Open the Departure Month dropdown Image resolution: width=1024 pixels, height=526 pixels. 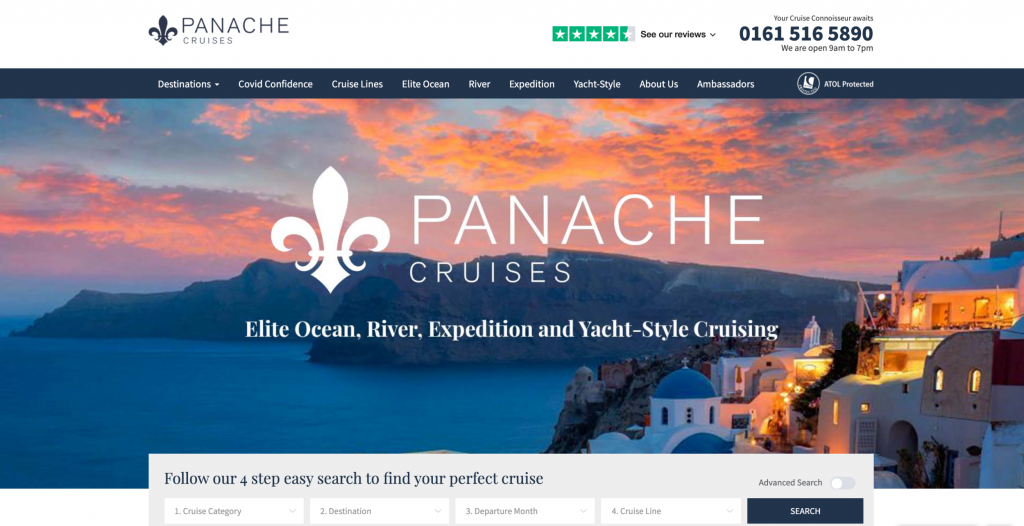click(x=525, y=511)
